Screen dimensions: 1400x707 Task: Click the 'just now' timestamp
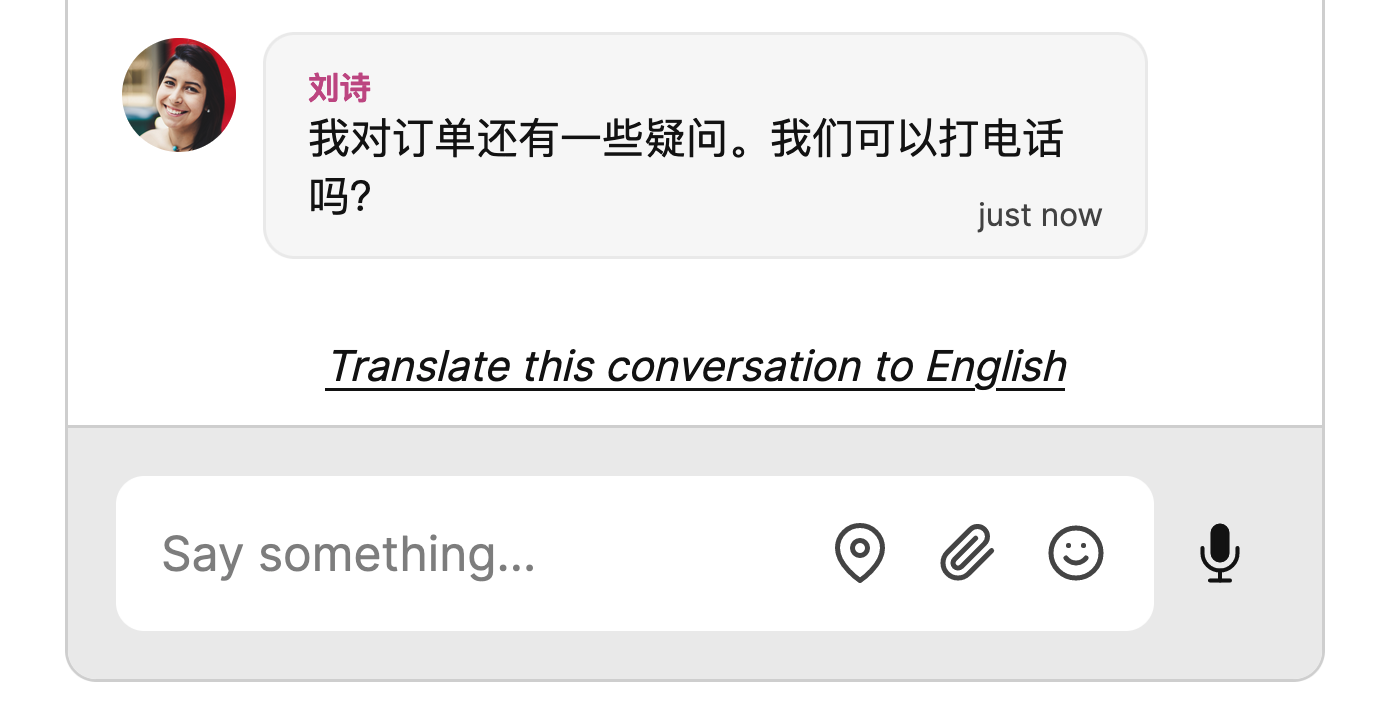pyautogui.click(x=1039, y=214)
